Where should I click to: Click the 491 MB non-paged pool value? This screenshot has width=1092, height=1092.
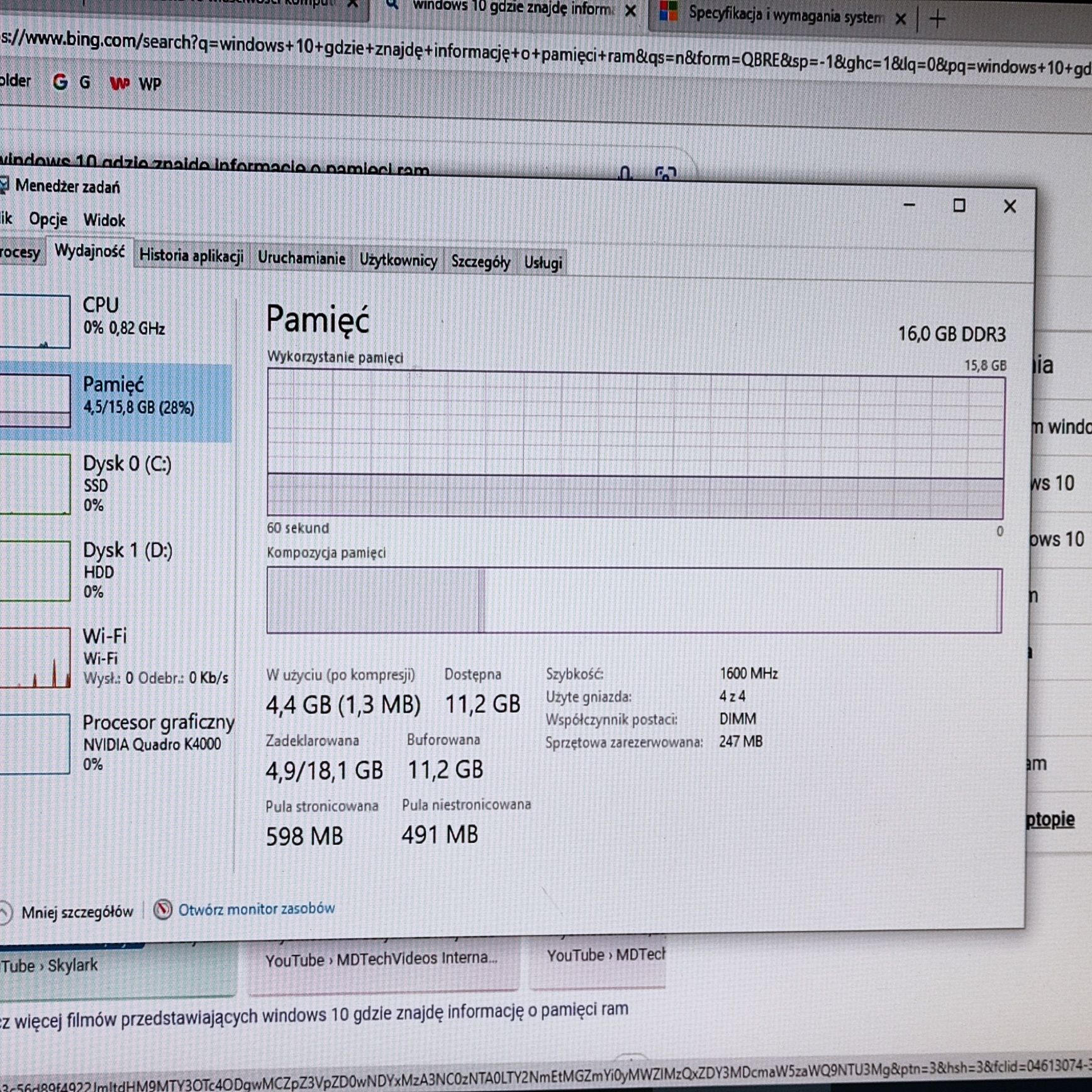pos(440,835)
